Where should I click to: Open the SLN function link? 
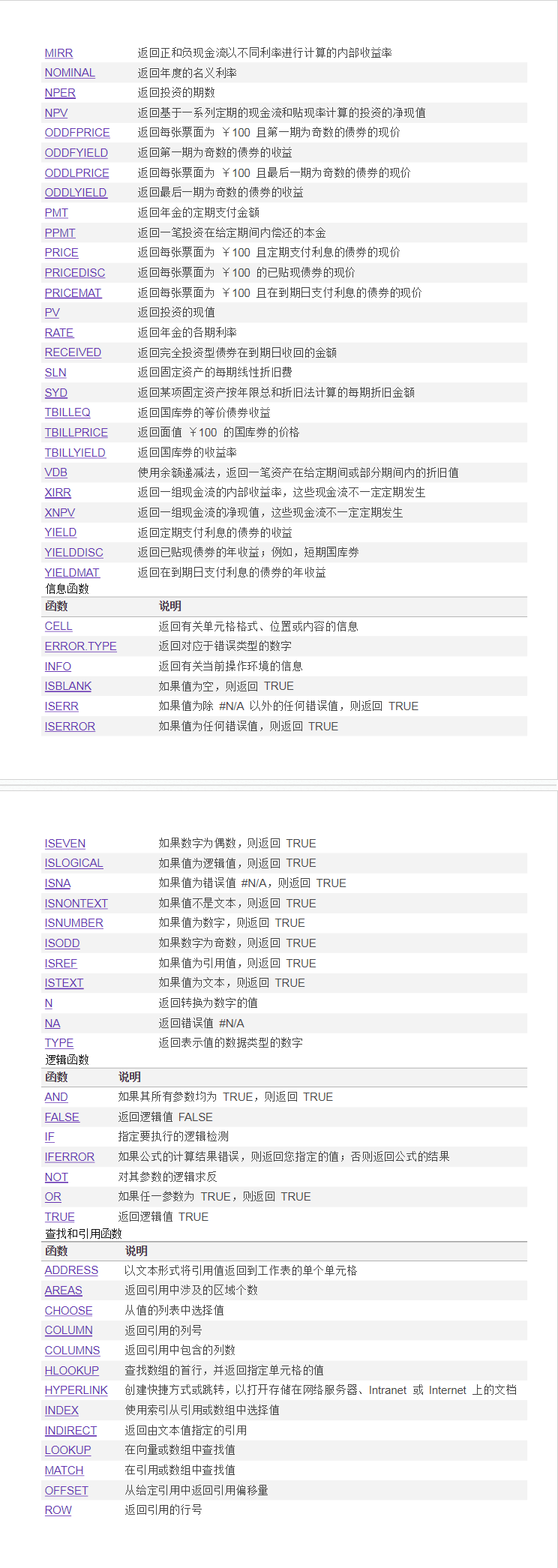[x=55, y=373]
